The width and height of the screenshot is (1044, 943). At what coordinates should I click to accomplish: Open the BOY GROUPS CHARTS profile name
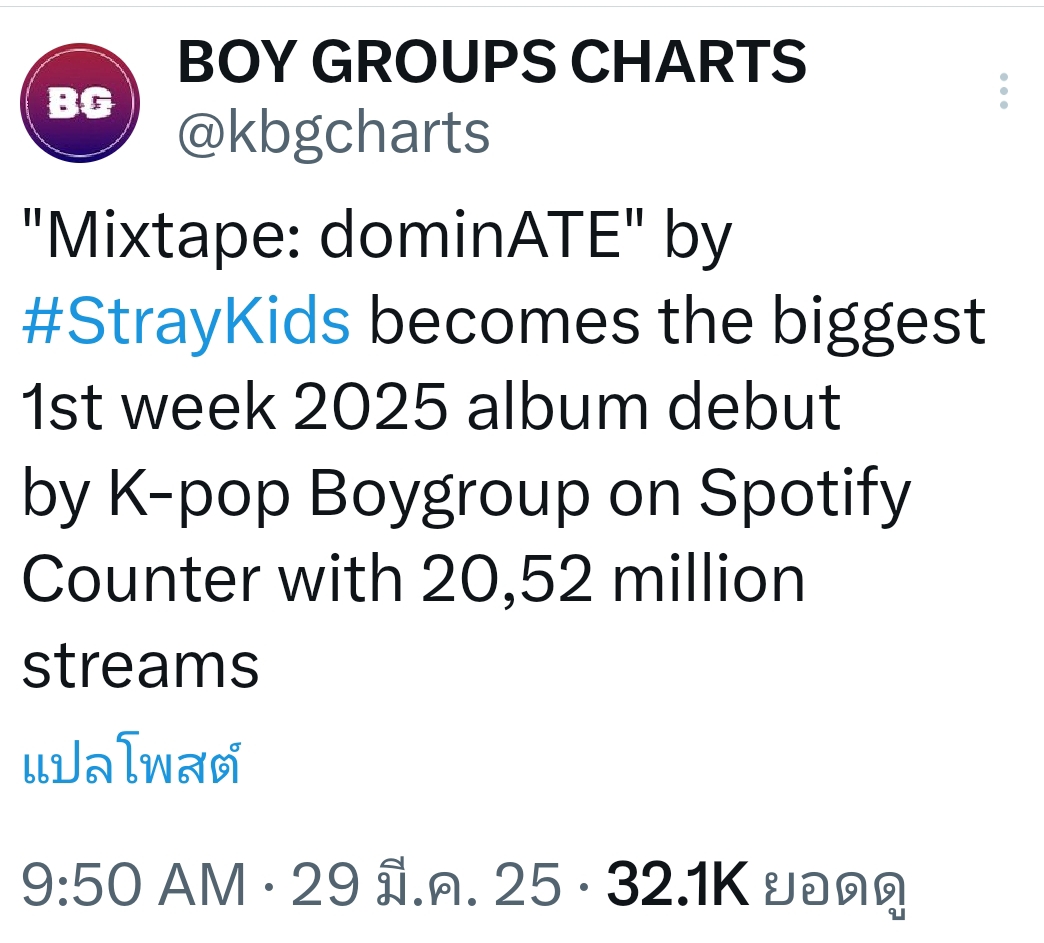[492, 61]
